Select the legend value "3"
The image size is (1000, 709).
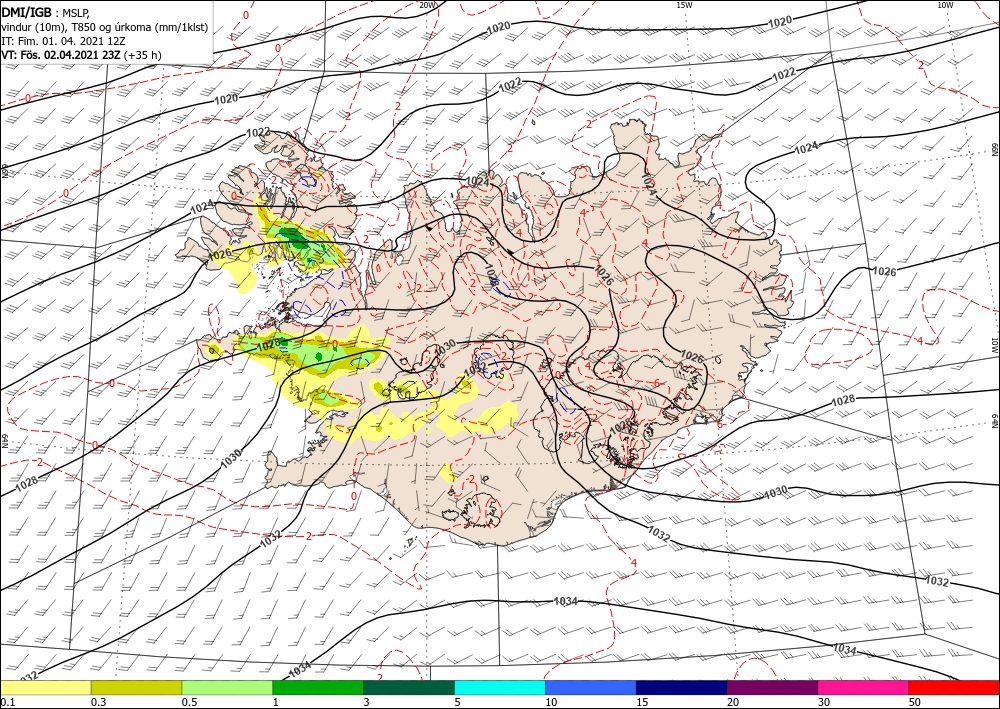[367, 702]
